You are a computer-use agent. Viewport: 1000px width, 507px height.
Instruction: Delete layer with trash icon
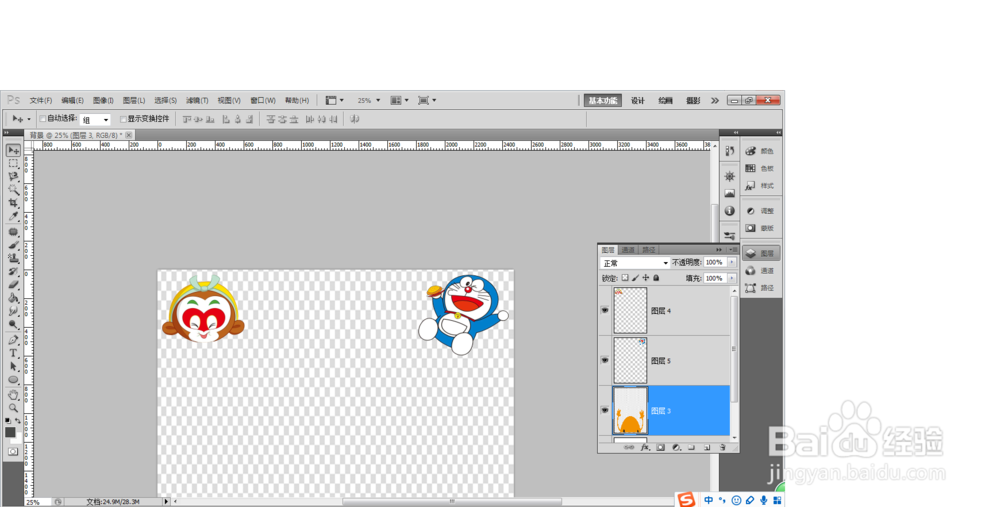pos(722,448)
